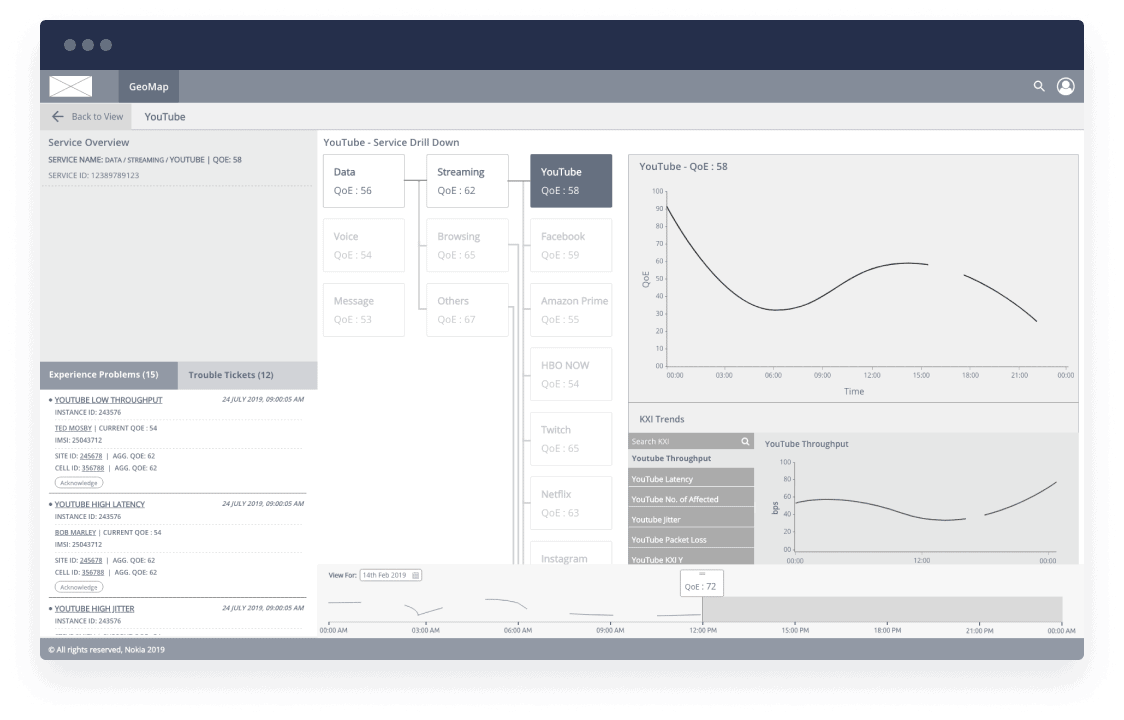1124x720 pixels.
Task: Open the calendar icon in View For
Action: (x=416, y=575)
